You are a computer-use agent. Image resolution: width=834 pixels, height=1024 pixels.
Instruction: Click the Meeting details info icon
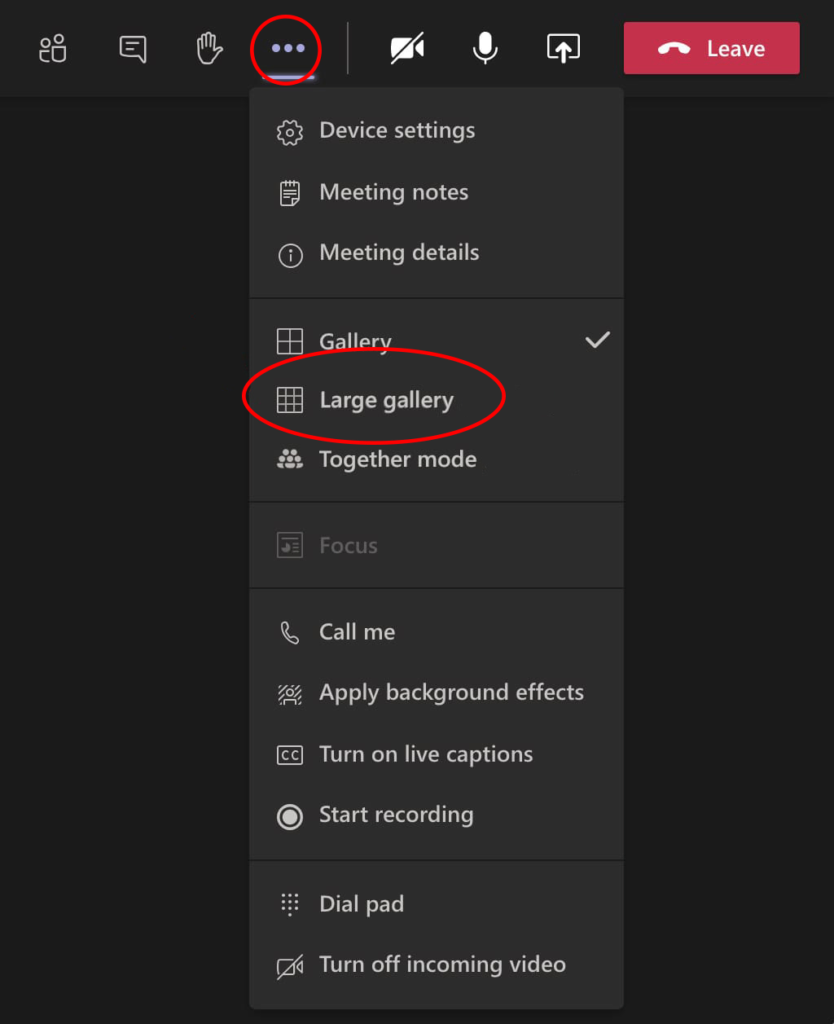tap(290, 255)
